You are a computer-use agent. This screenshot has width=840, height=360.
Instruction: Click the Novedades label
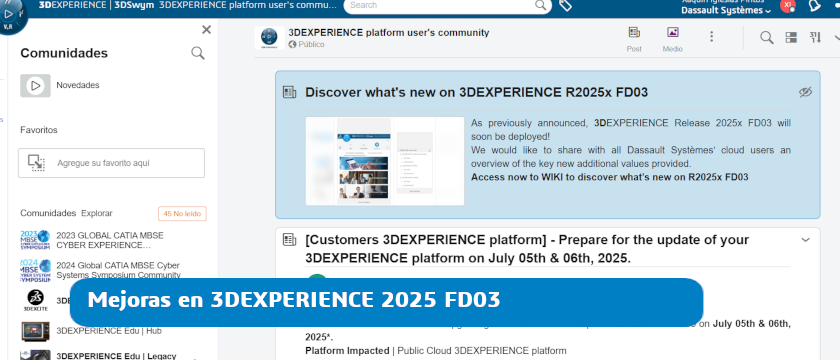78,85
